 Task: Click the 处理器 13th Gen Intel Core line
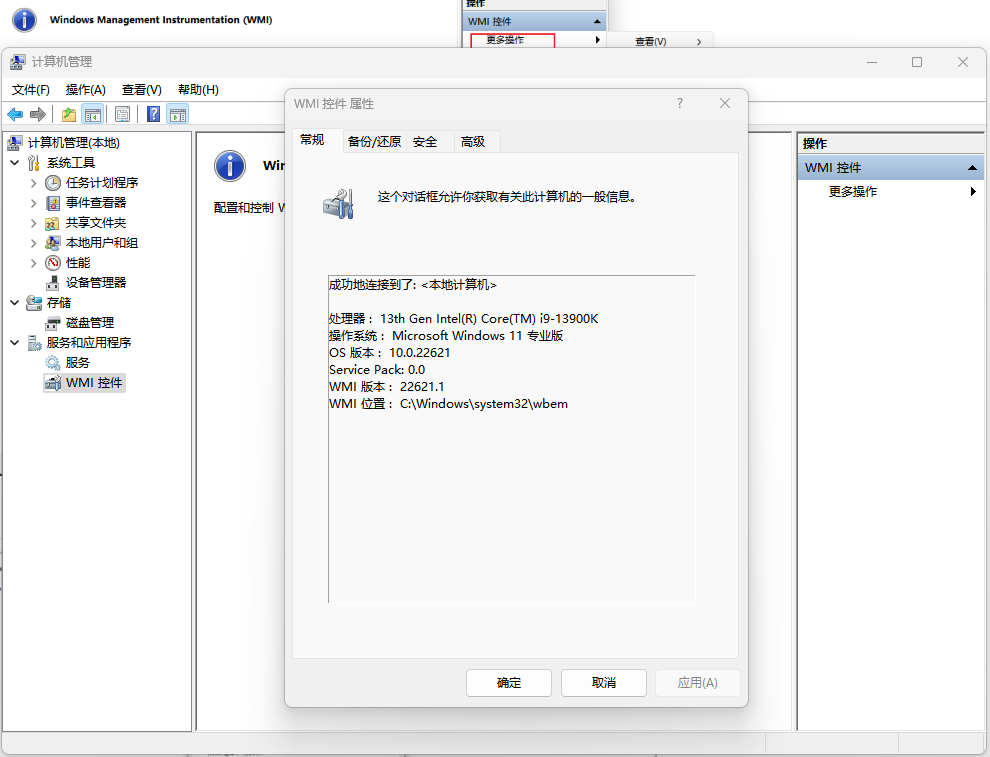(x=463, y=319)
